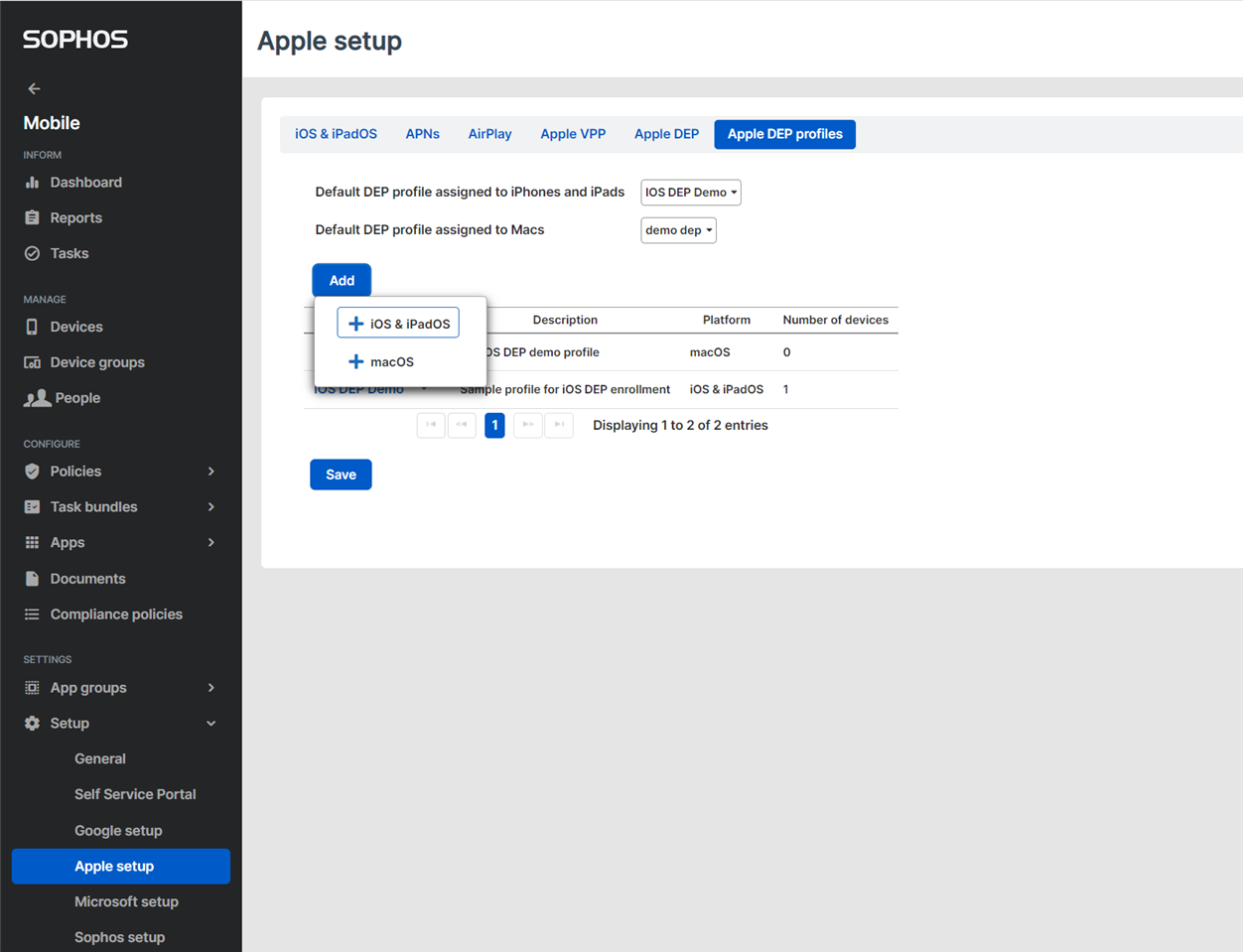
Task: Click the Reports clipboard icon
Action: pyautogui.click(x=32, y=218)
